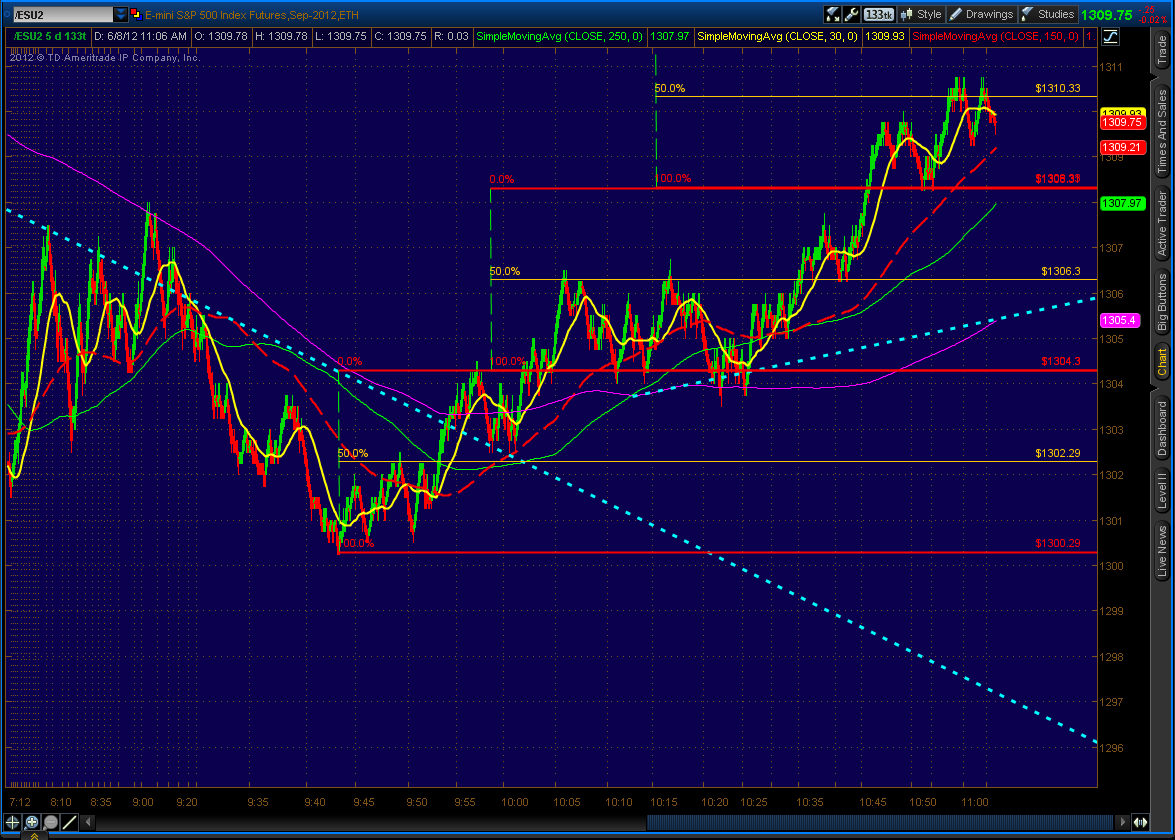Click SimpleMovingAvg (CLOSE, 30, 0) study label

coord(777,36)
